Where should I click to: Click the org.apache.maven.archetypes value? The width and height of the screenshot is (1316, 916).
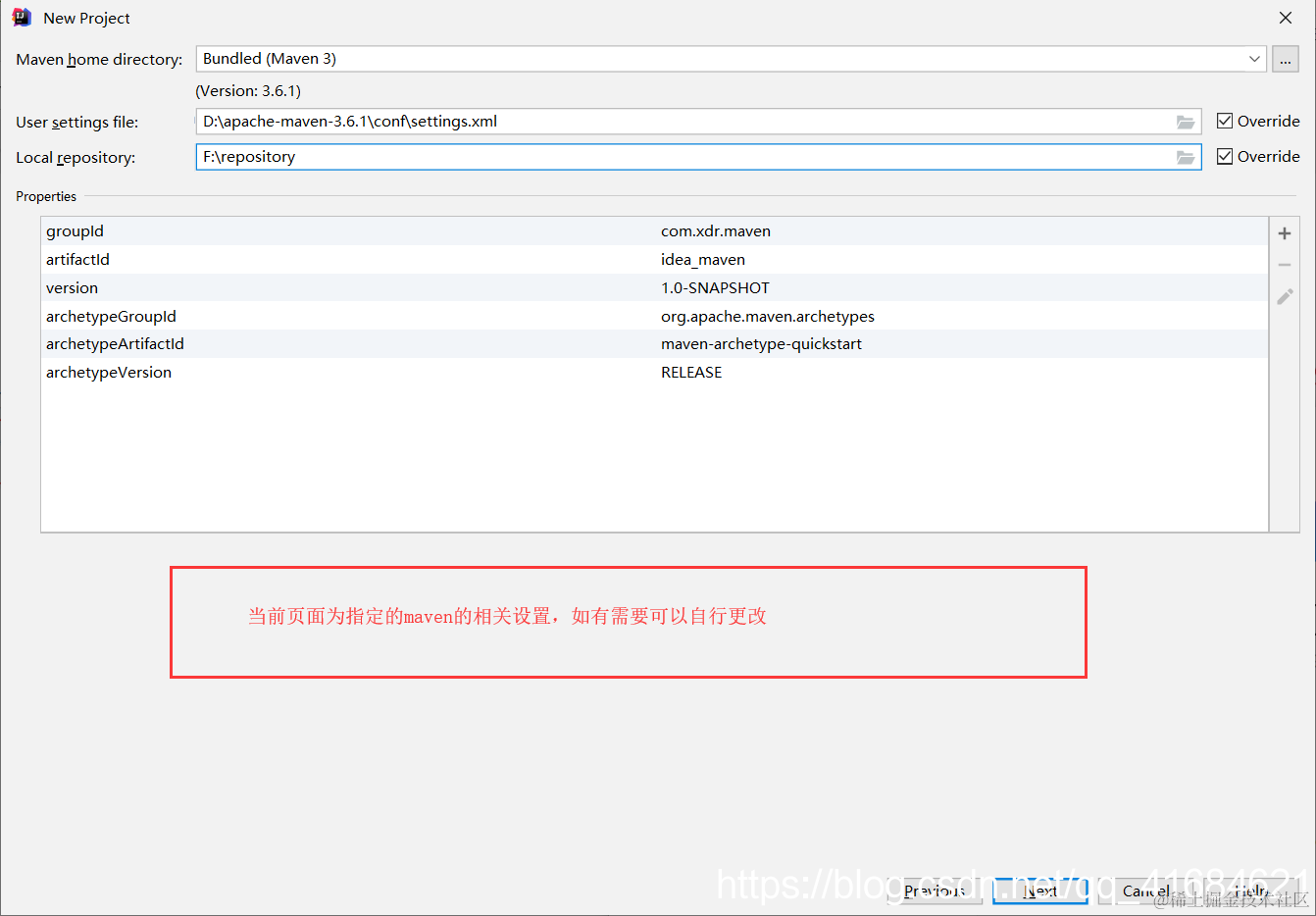pos(768,317)
